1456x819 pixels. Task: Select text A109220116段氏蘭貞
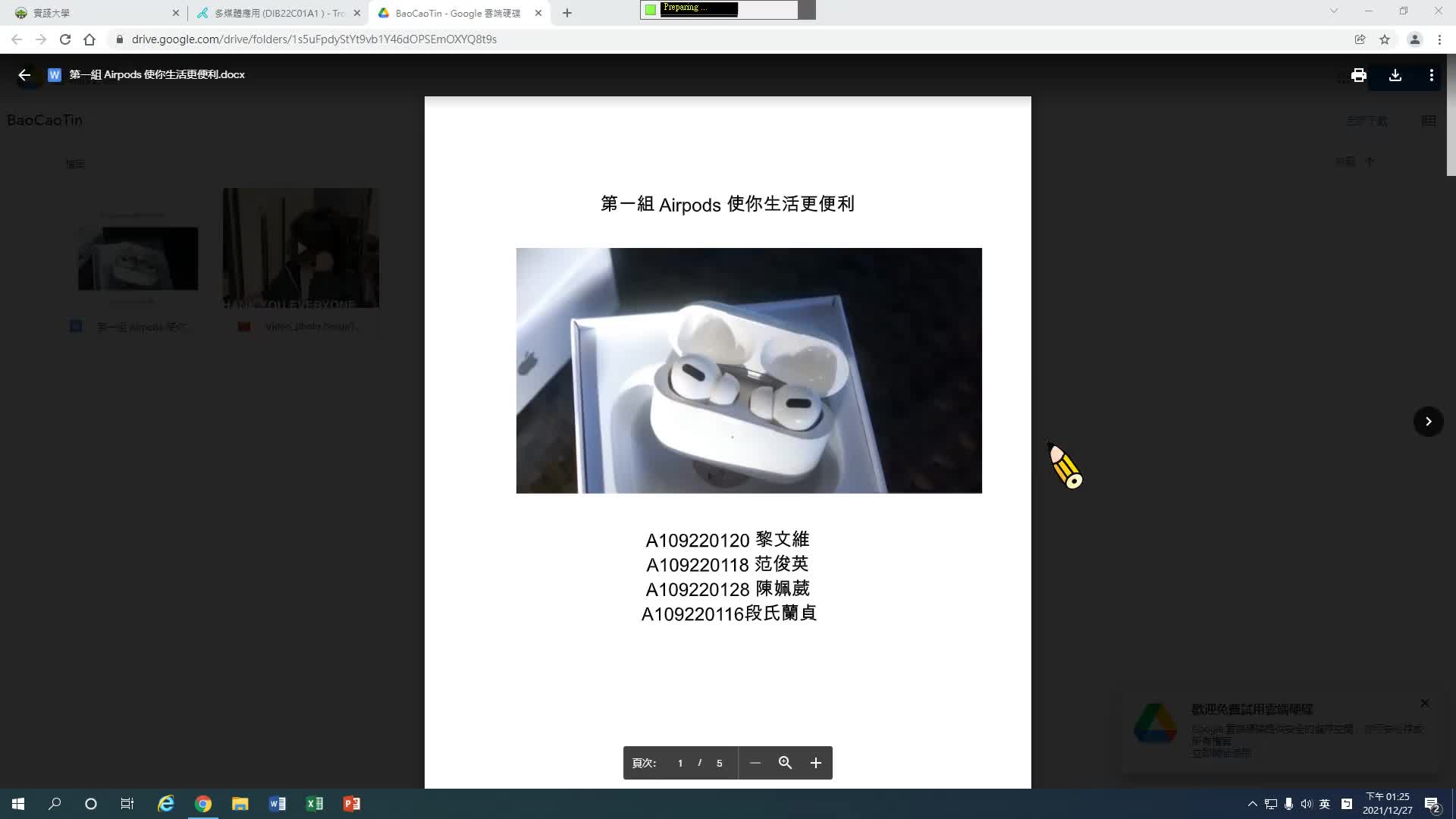point(729,613)
